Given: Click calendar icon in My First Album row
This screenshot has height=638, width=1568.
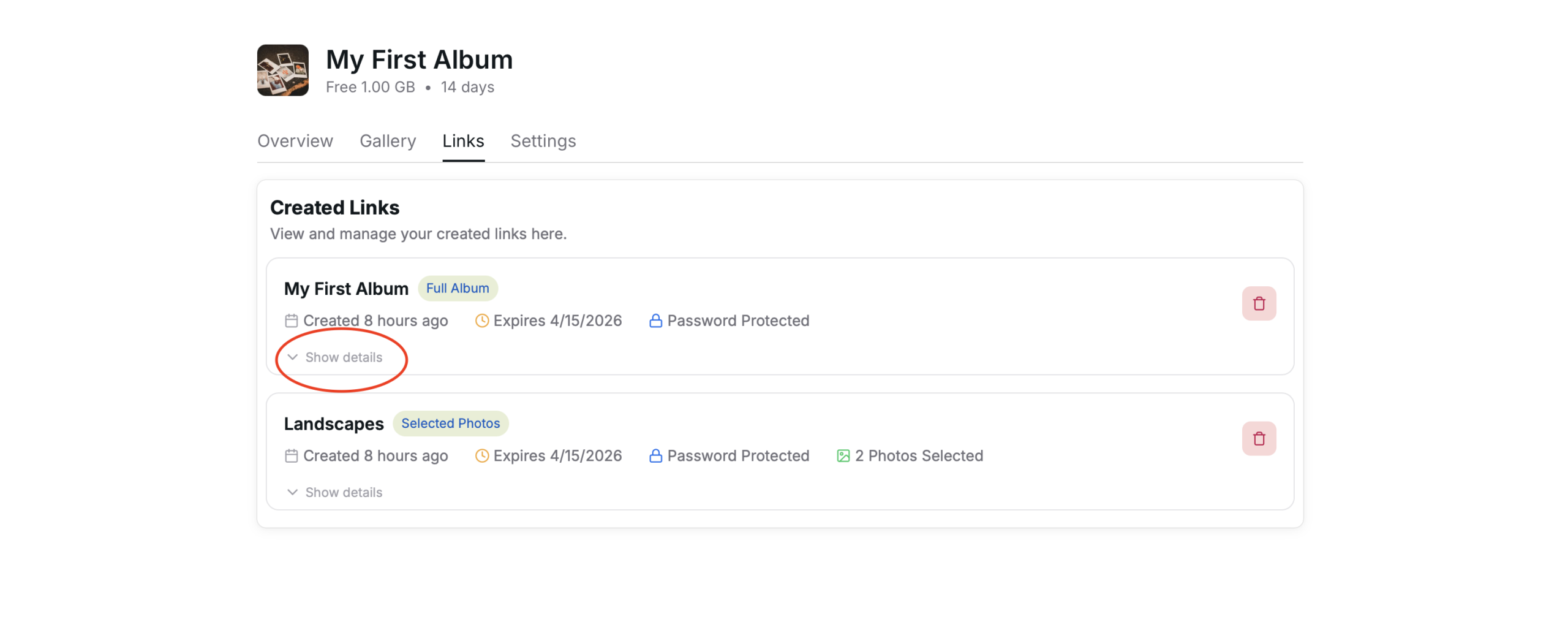Looking at the screenshot, I should coord(292,321).
